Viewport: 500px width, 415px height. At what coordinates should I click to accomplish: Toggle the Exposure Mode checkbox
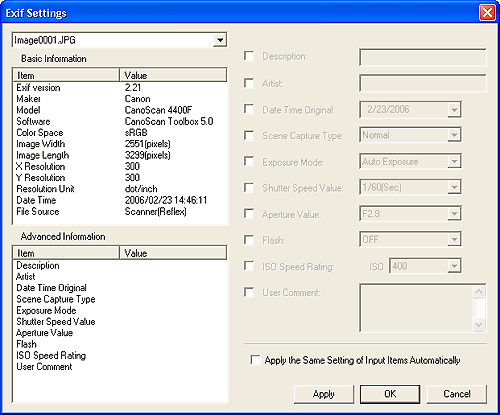pos(249,161)
